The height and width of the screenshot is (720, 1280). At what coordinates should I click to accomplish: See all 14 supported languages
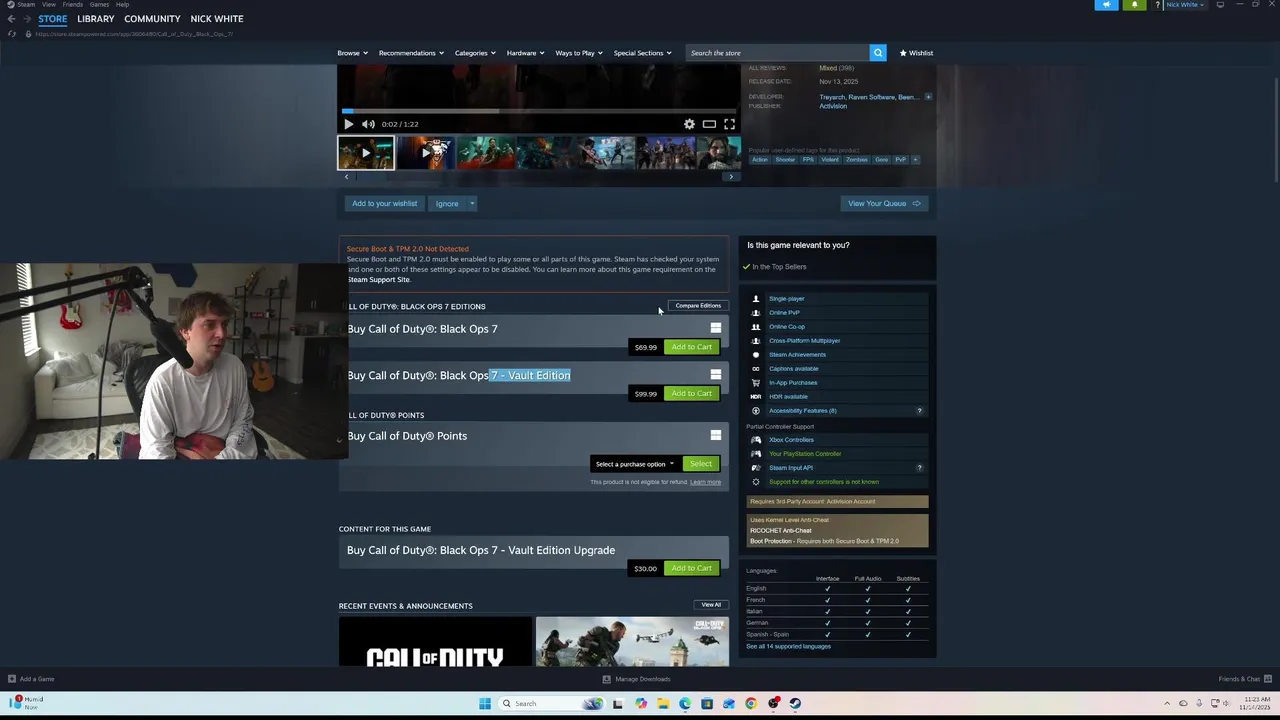pos(788,646)
